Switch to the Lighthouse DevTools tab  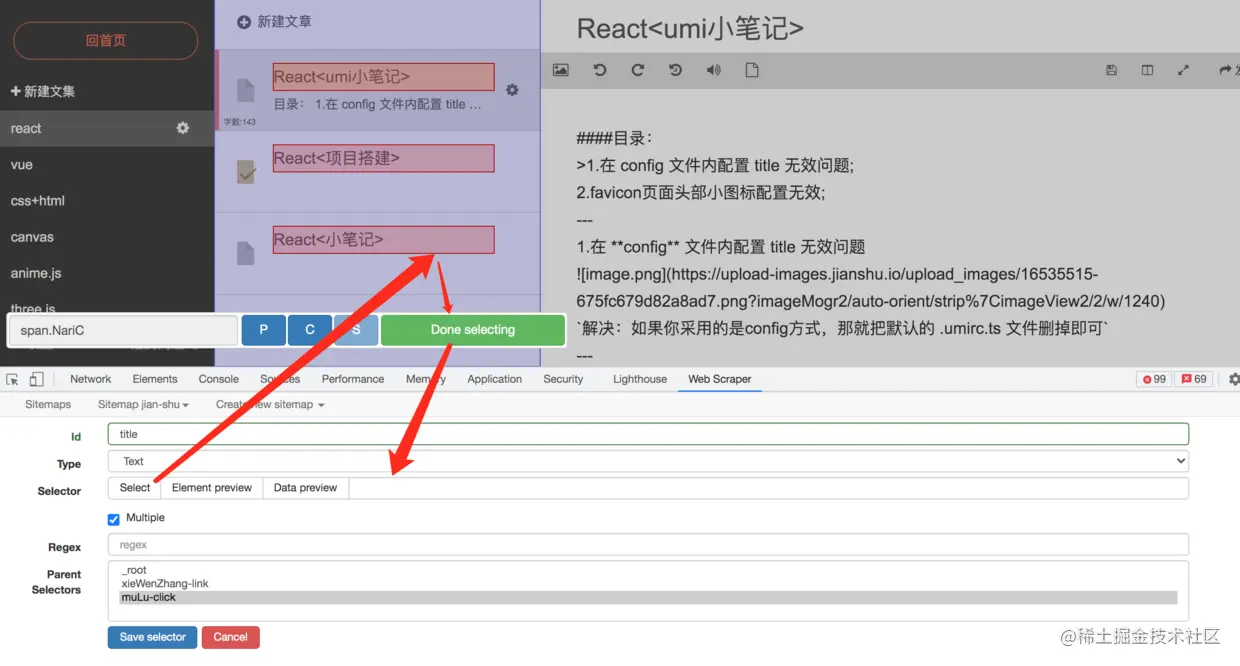[640, 379]
